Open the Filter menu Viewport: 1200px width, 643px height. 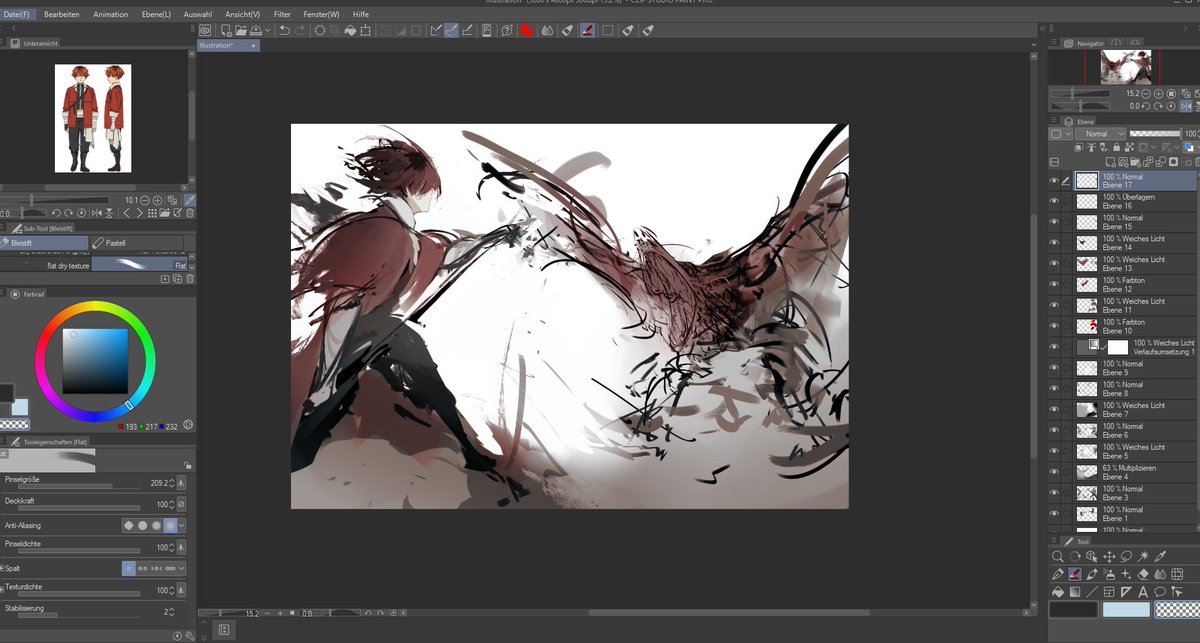(x=282, y=15)
